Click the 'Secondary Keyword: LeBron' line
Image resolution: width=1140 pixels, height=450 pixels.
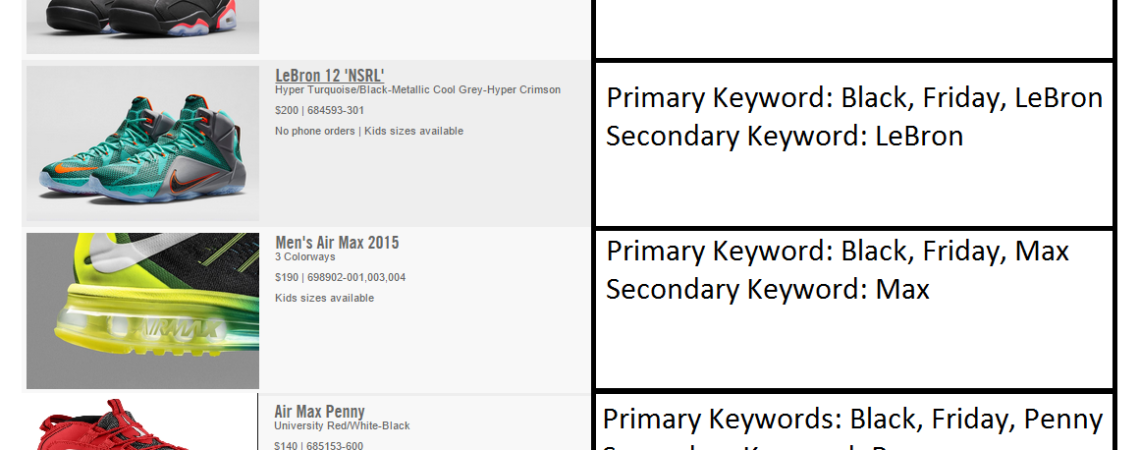coord(784,136)
